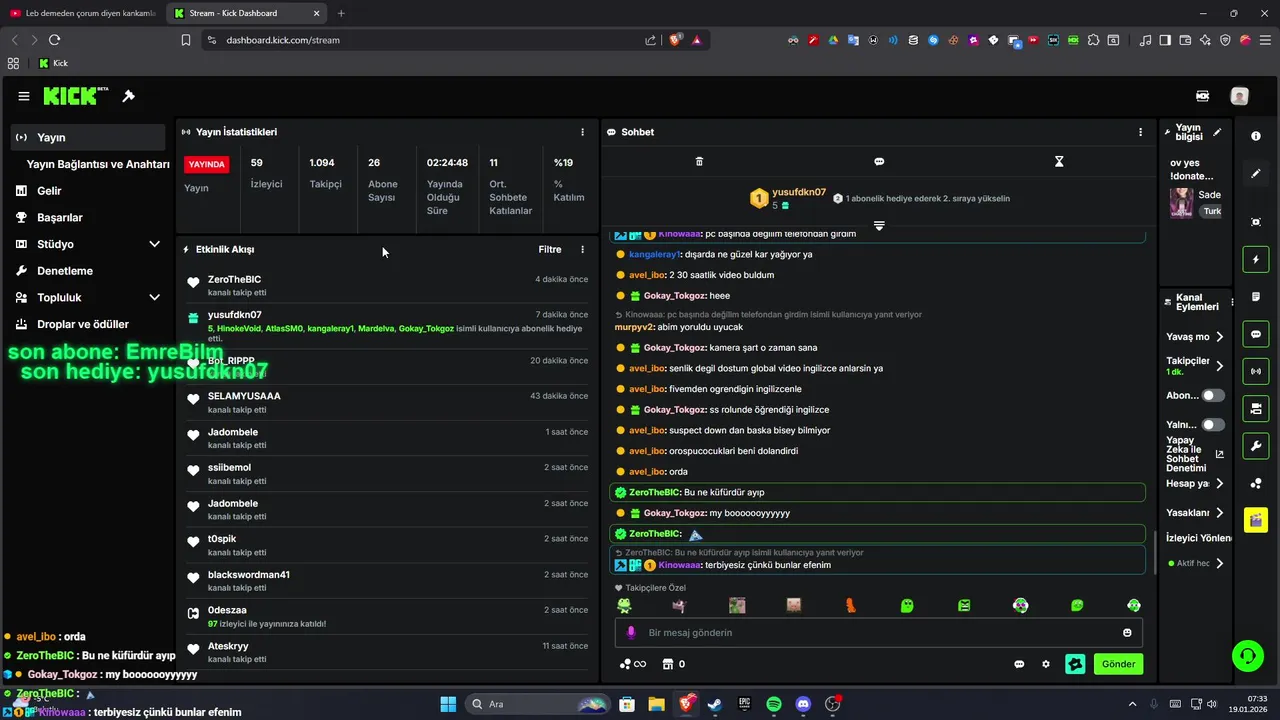Open the hamburger menu beside the Kick logo
Image resolution: width=1280 pixels, height=720 pixels.
coord(24,96)
